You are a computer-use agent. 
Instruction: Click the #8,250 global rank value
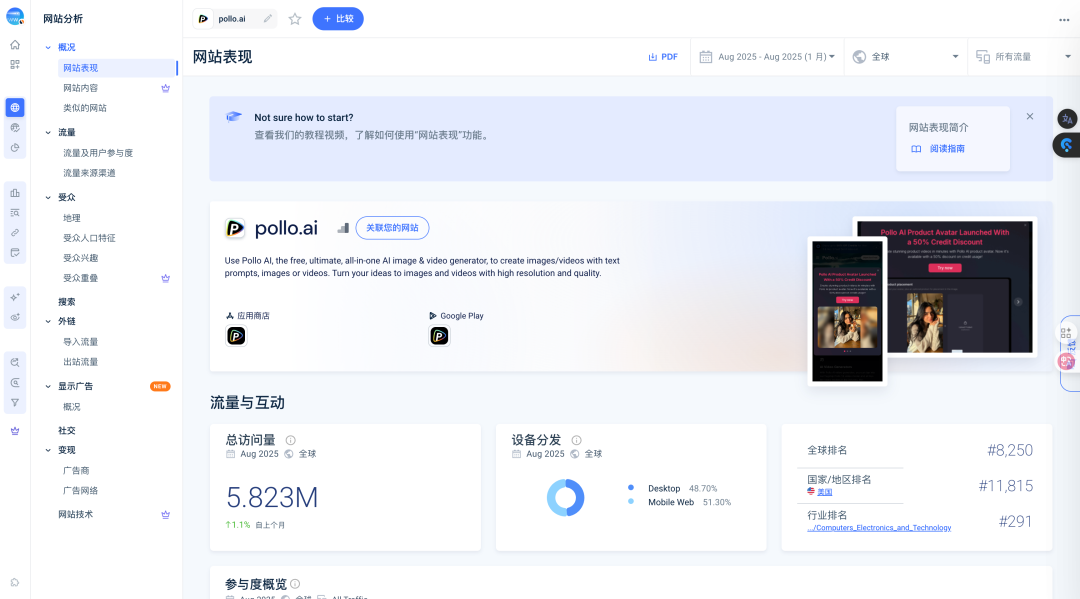pyautogui.click(x=1010, y=450)
